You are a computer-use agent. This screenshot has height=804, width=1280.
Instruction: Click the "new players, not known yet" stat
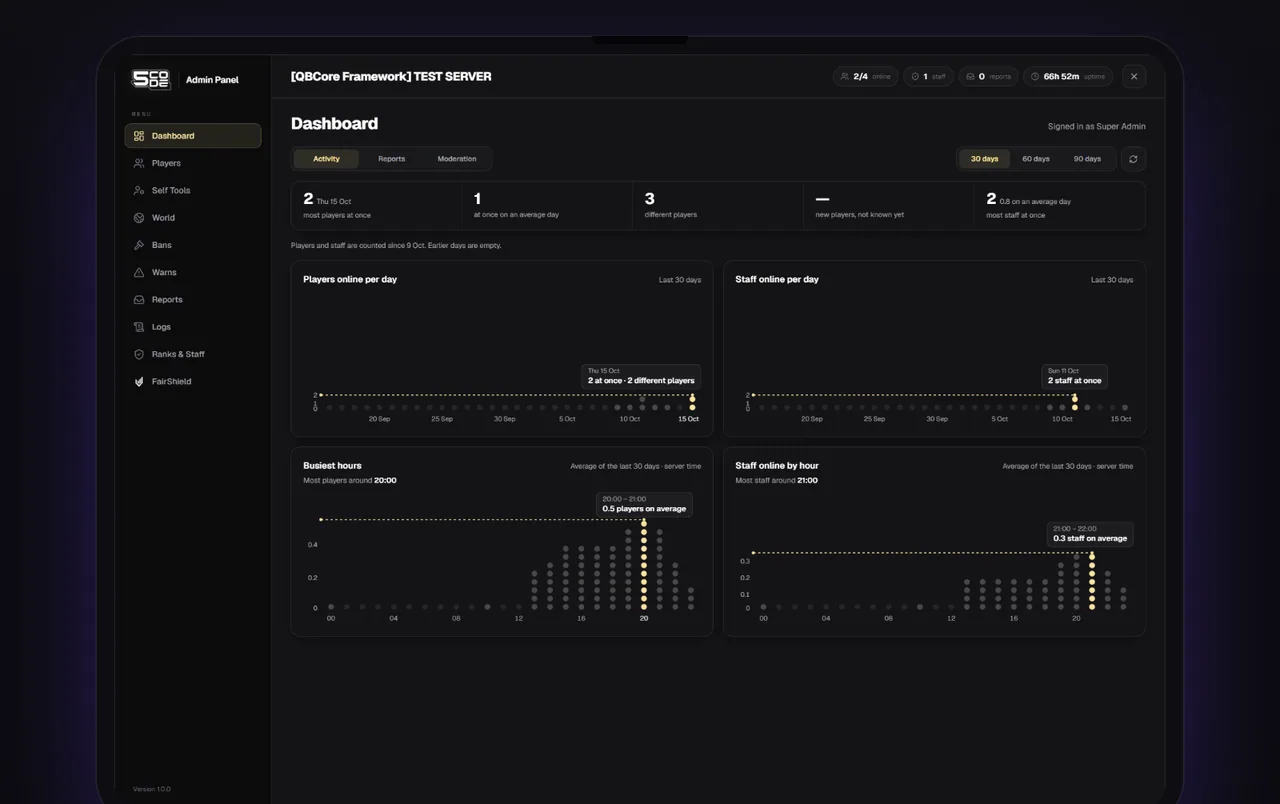889,205
